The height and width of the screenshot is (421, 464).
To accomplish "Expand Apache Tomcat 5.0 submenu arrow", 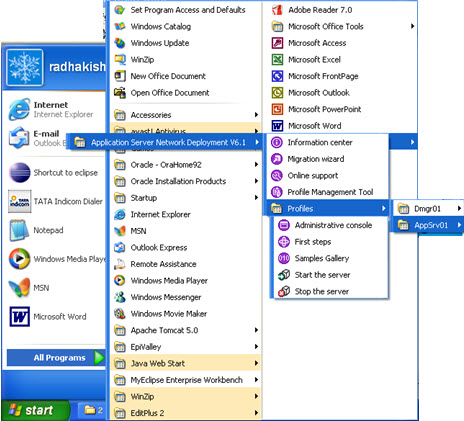I will [x=256, y=330].
